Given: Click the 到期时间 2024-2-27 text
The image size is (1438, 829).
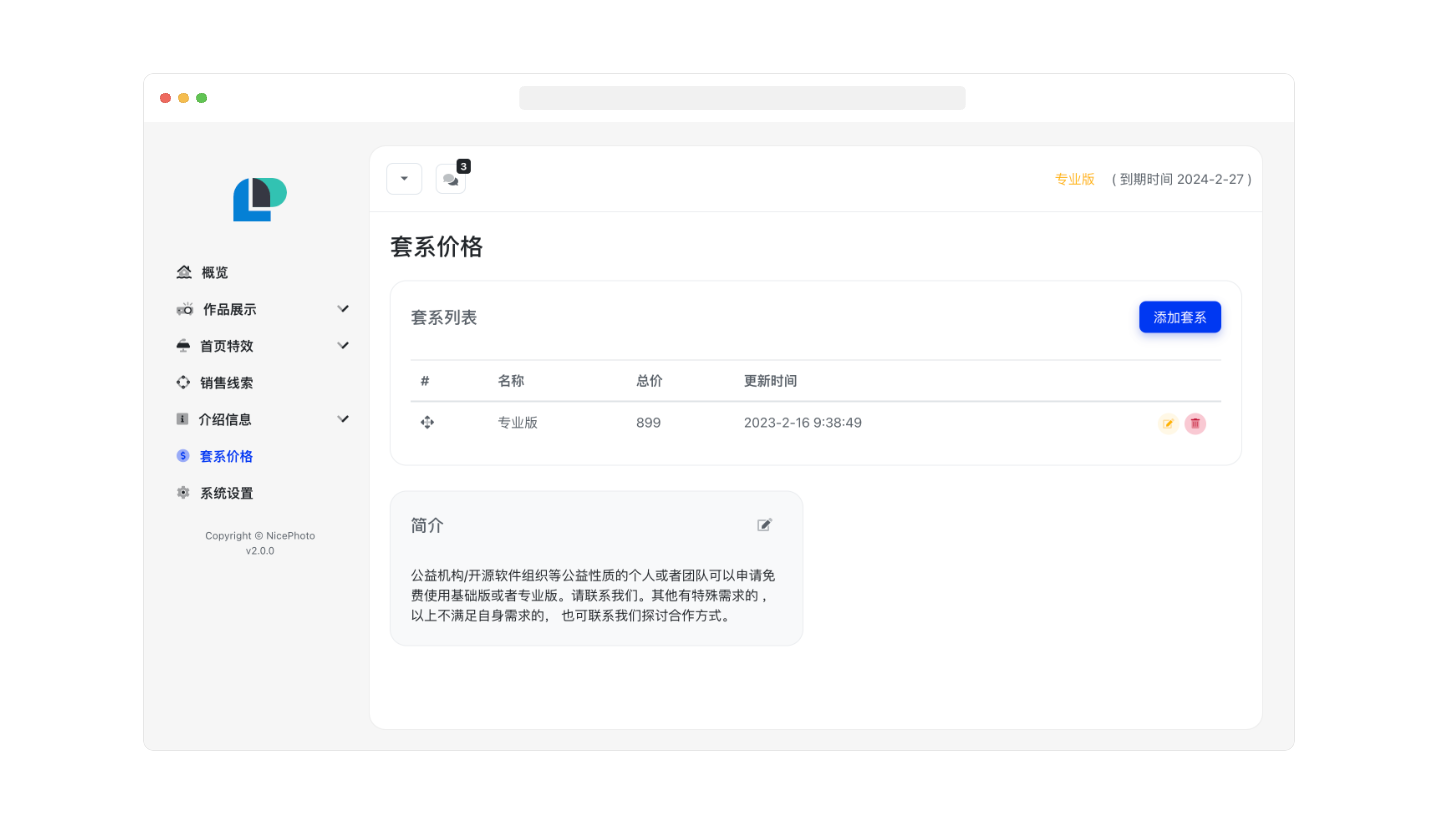Looking at the screenshot, I should pyautogui.click(x=1182, y=179).
